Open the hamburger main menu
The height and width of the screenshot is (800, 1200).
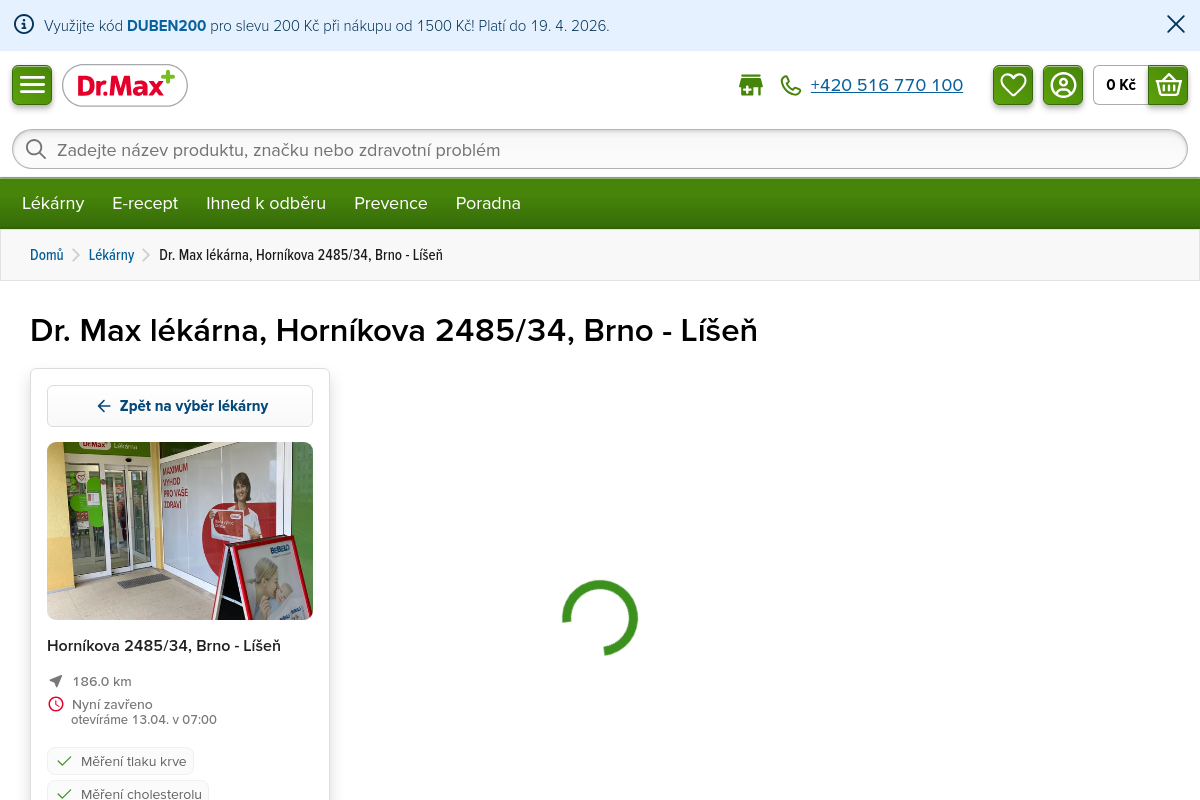click(32, 85)
